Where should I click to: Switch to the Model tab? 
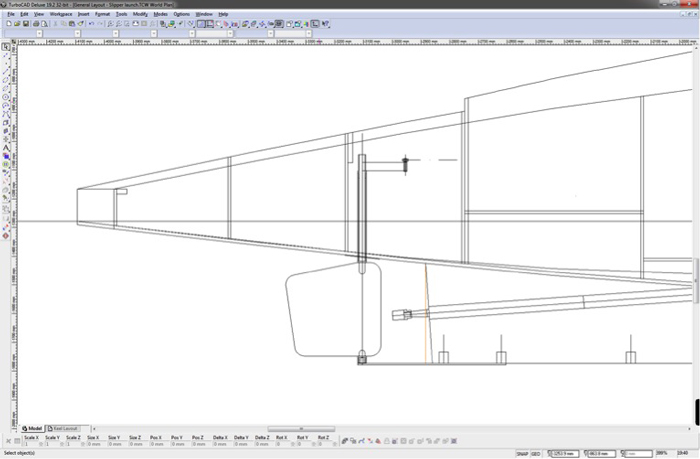point(33,428)
